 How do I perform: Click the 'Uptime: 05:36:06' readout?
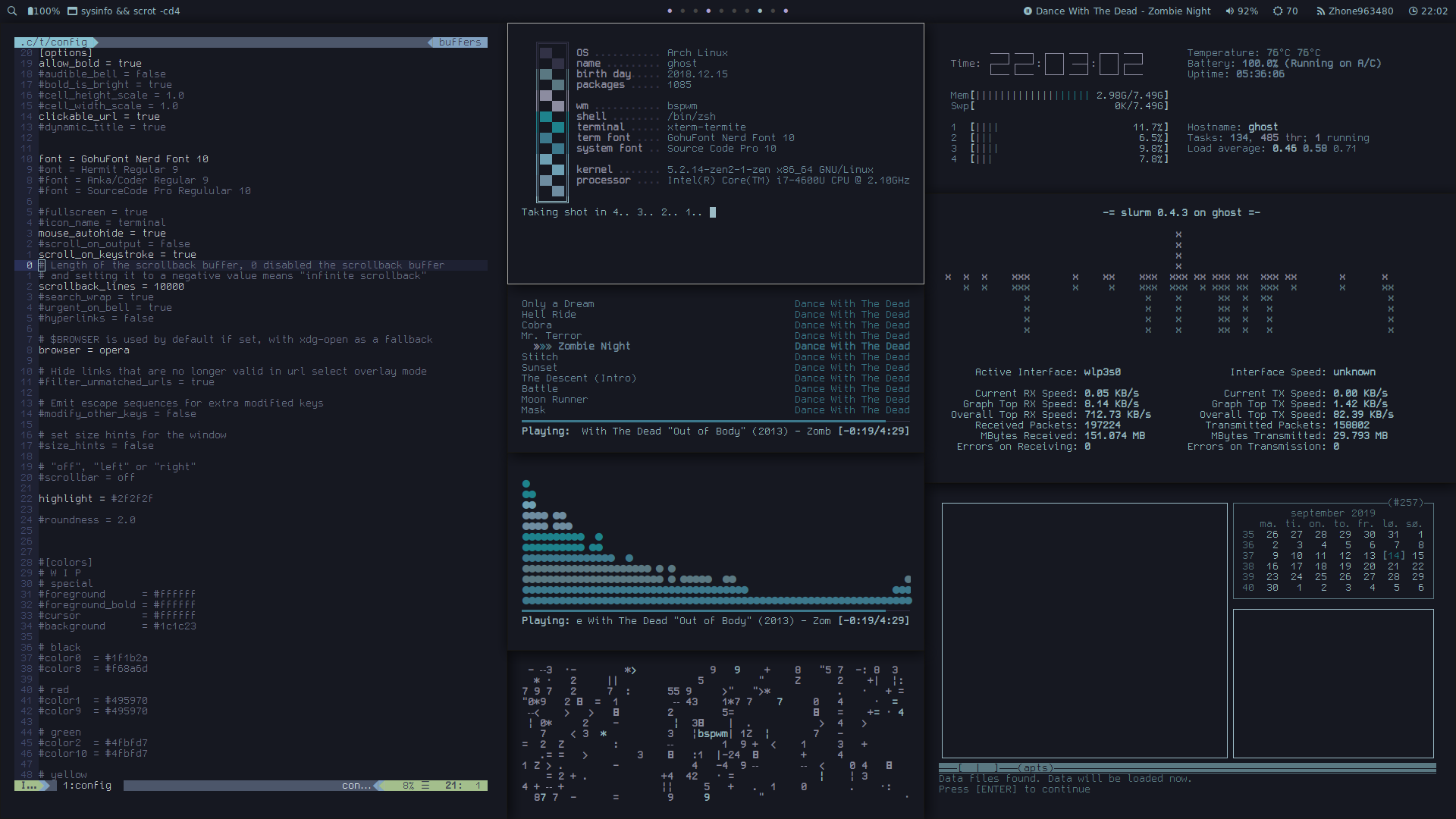[1235, 74]
